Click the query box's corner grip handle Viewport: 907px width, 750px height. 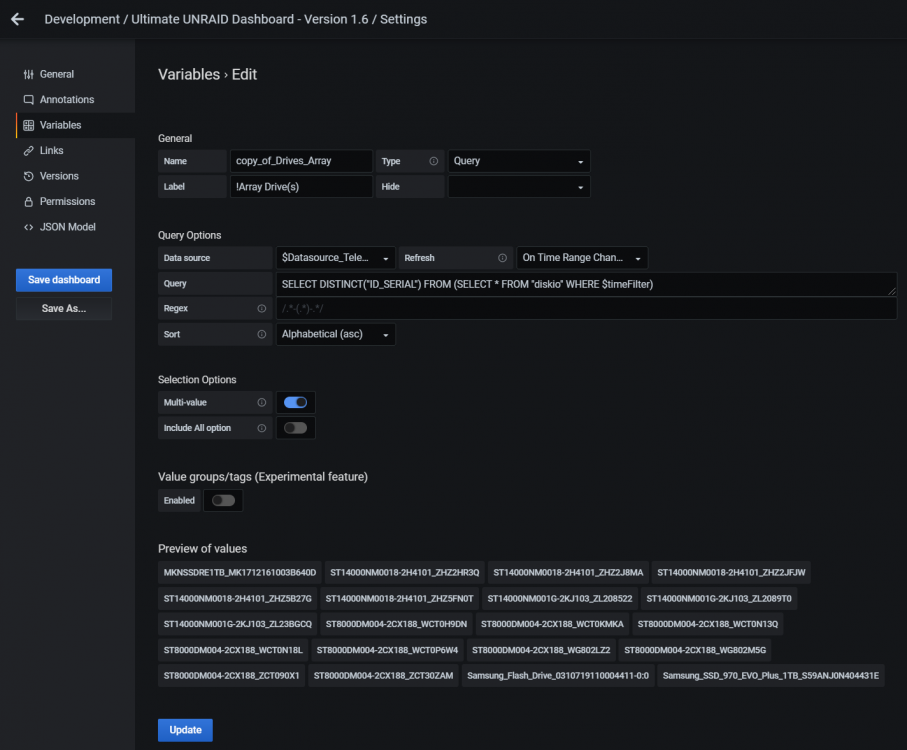click(x=892, y=291)
